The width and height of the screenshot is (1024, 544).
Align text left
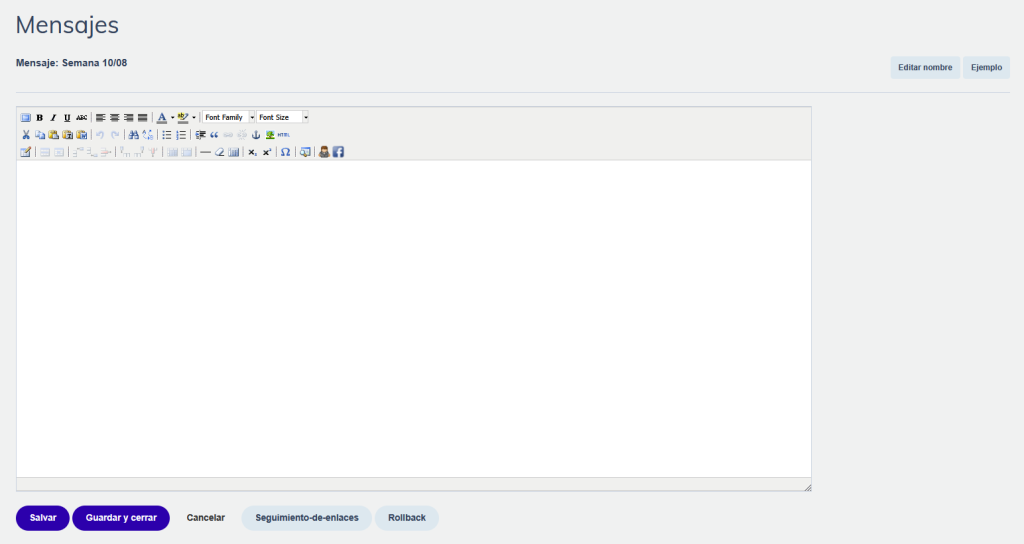point(100,118)
